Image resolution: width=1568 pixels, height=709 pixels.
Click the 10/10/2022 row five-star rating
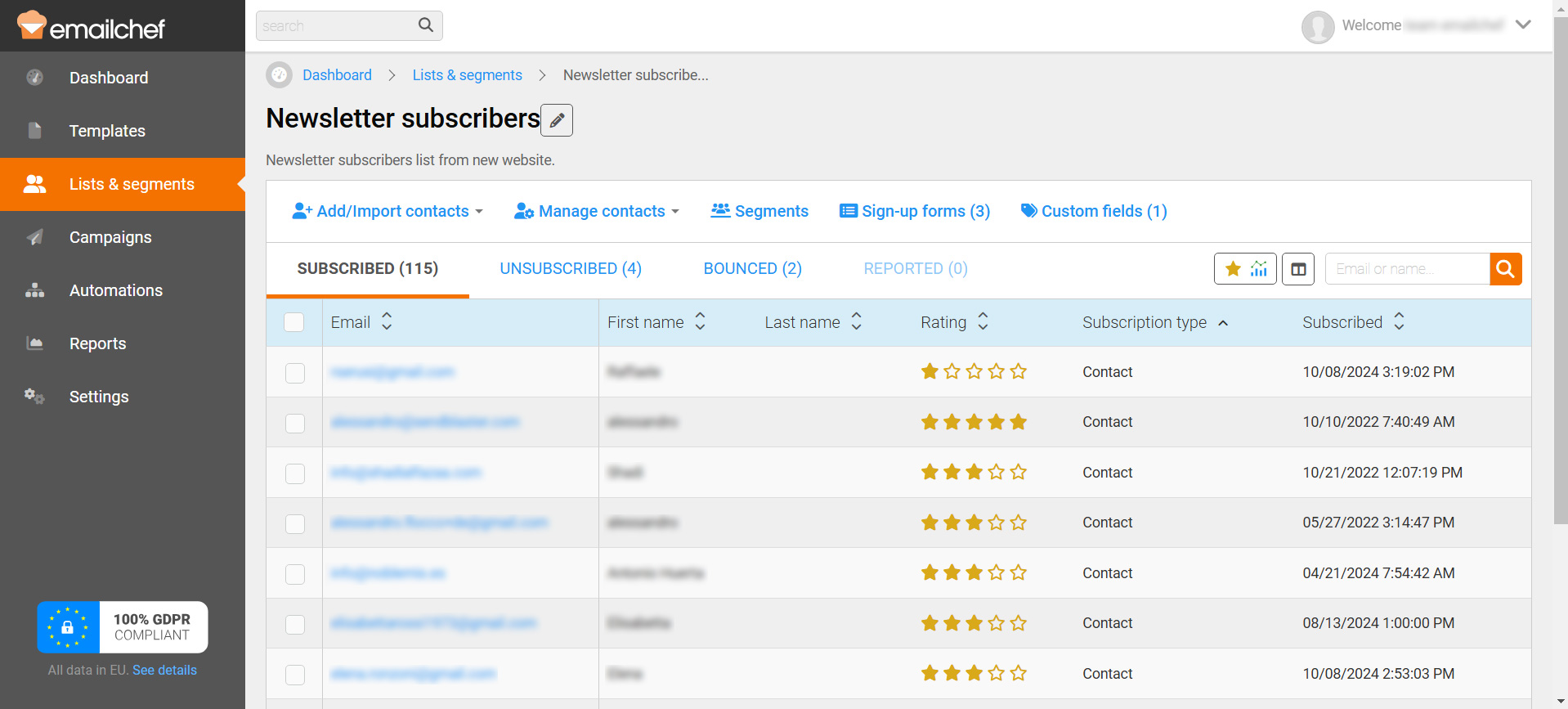click(974, 422)
